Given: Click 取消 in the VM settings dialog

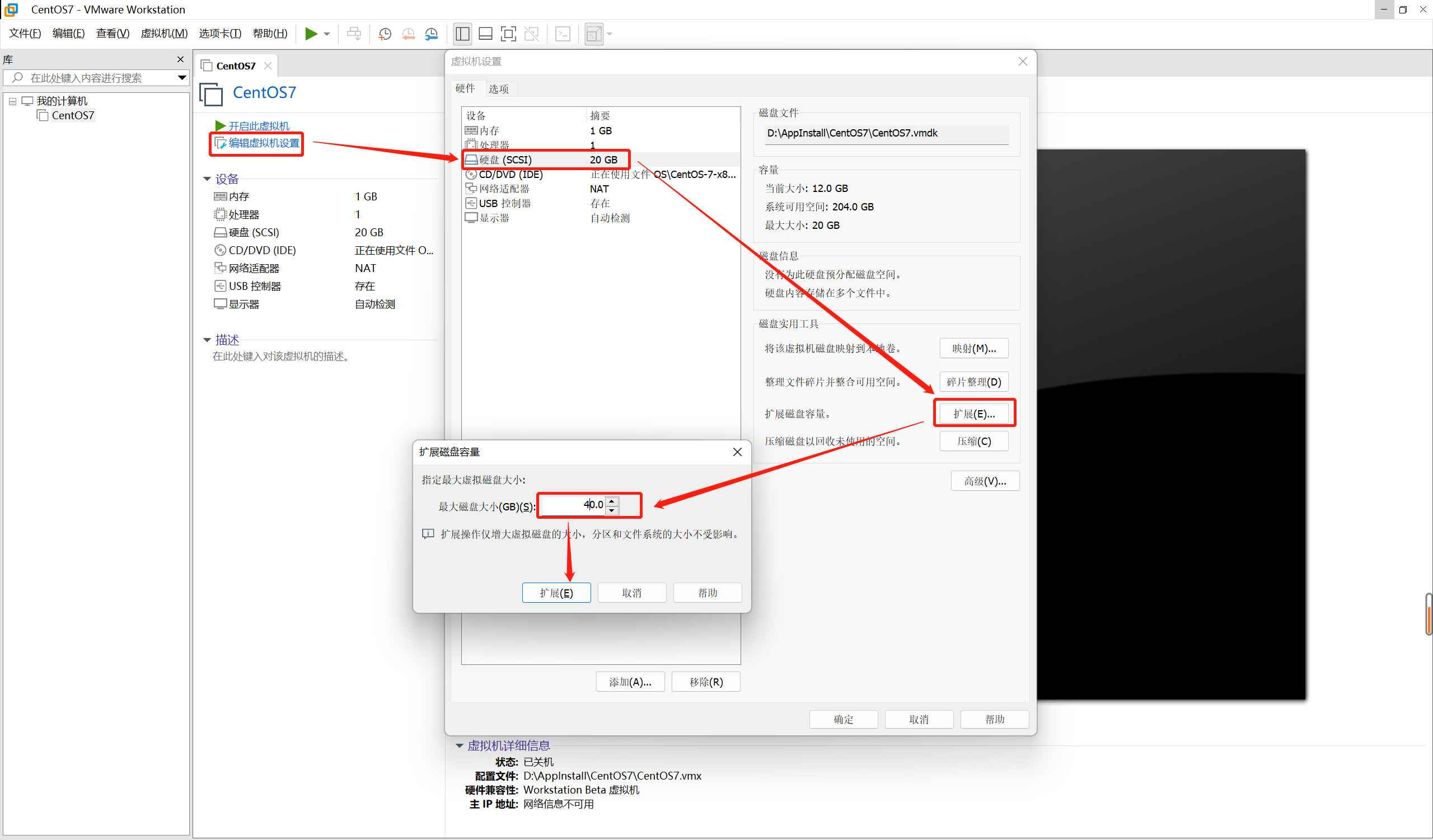Looking at the screenshot, I should point(919,720).
